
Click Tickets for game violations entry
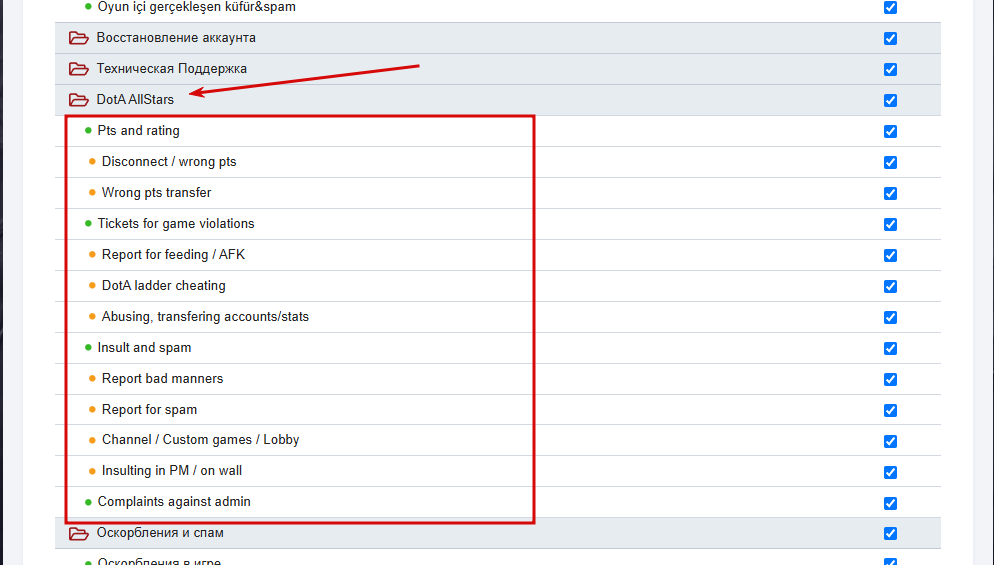click(x=176, y=224)
